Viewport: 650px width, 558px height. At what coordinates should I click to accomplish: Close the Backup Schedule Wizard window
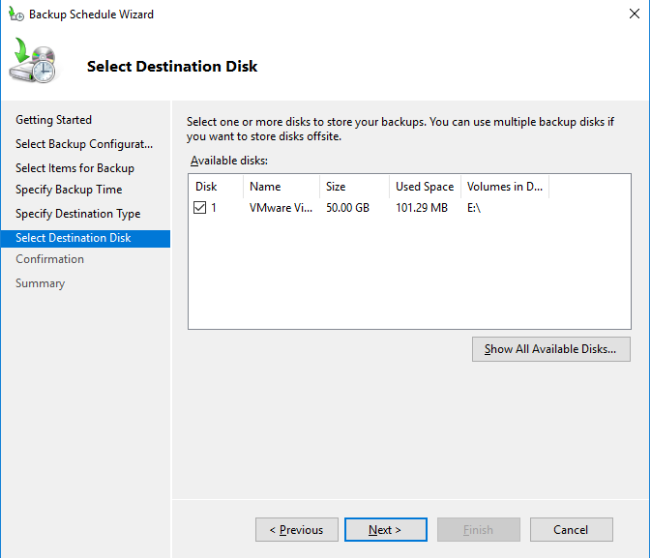point(634,14)
